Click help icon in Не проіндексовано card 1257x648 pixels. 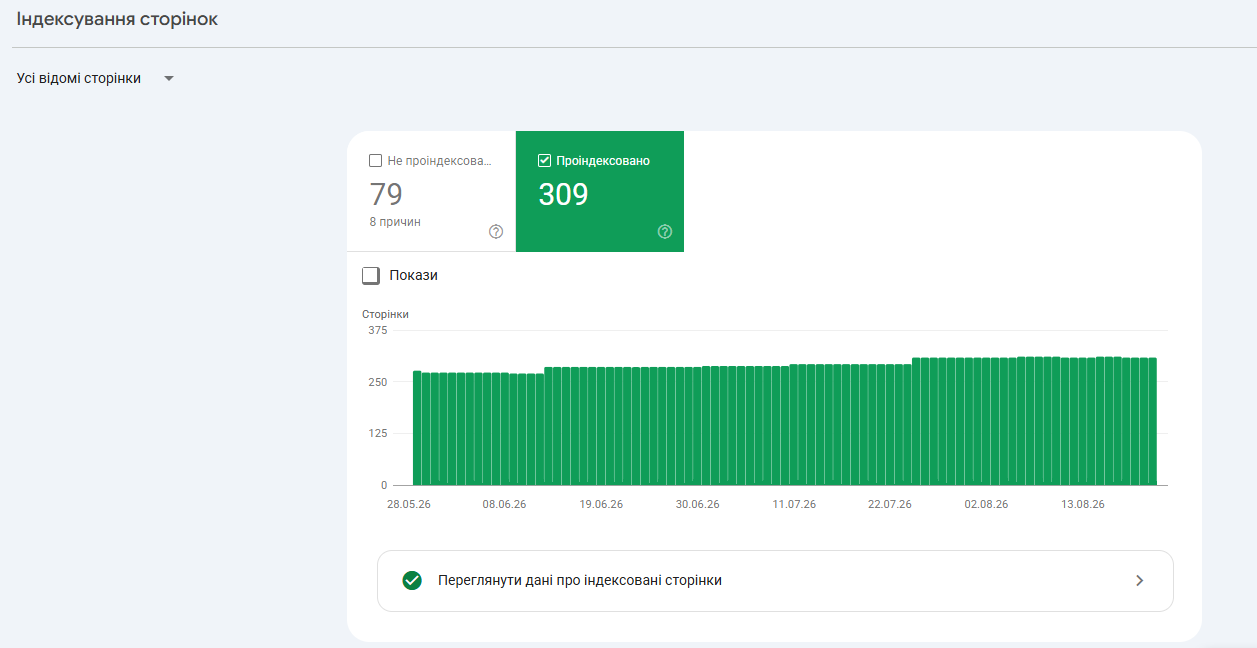[x=496, y=232]
